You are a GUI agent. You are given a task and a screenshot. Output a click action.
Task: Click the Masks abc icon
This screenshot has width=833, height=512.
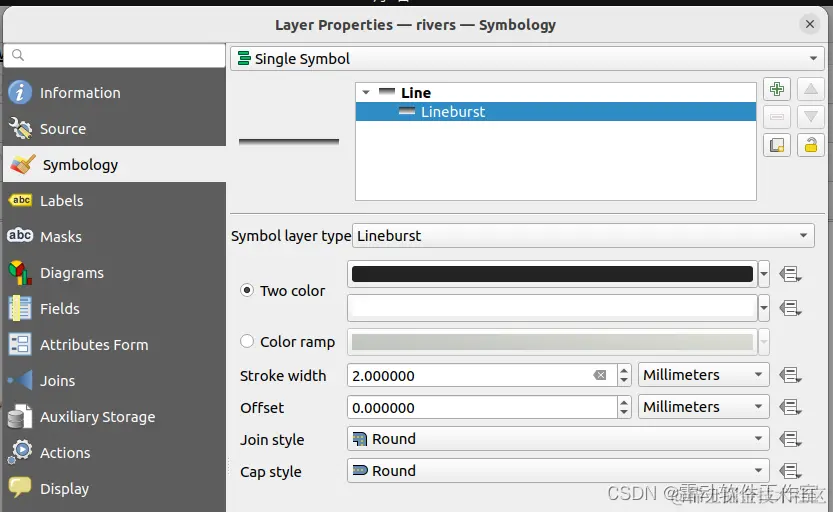coord(20,235)
